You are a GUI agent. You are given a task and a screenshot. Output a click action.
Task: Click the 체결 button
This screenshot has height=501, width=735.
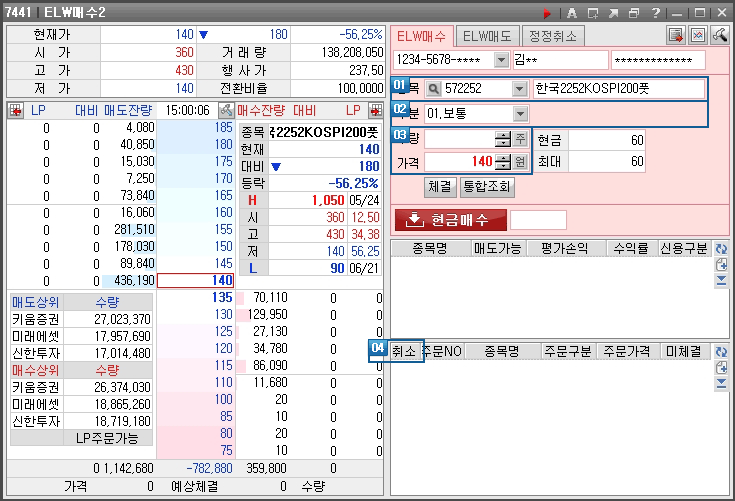point(440,187)
